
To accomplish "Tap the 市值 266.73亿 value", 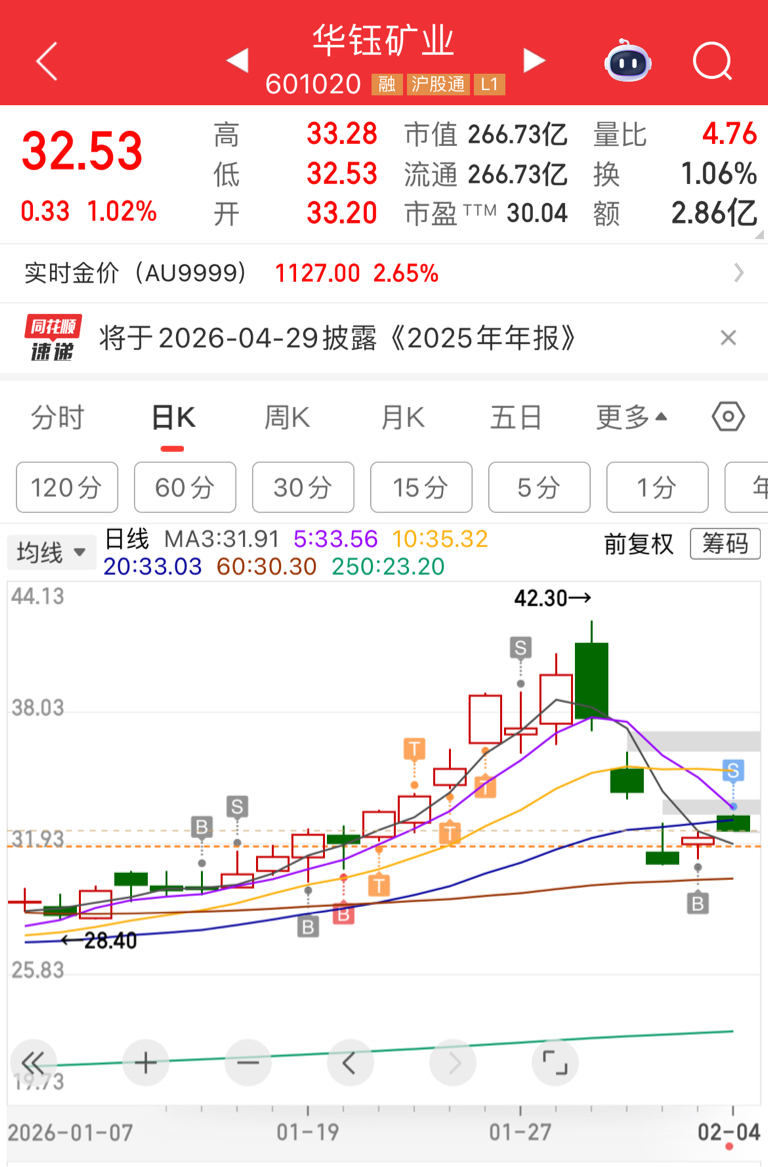I will click(518, 135).
